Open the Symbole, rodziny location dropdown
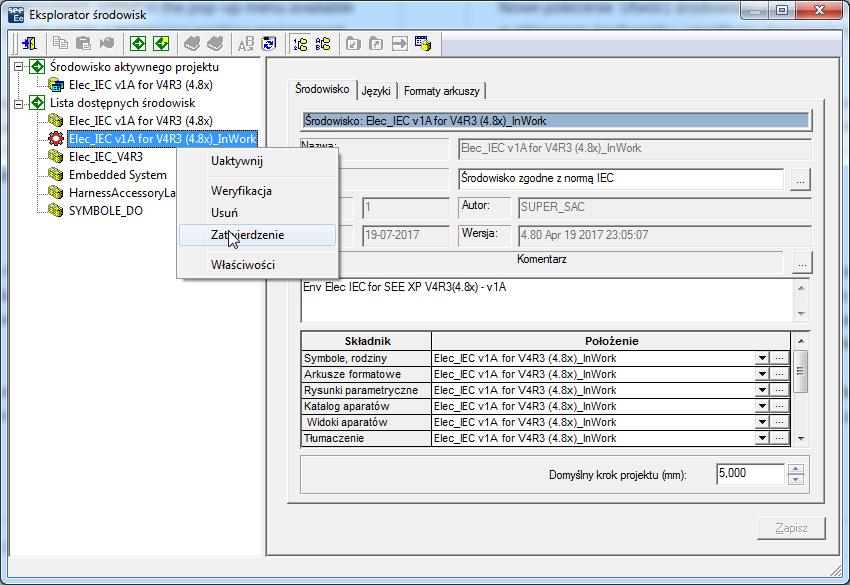This screenshot has width=850, height=585. coord(762,358)
